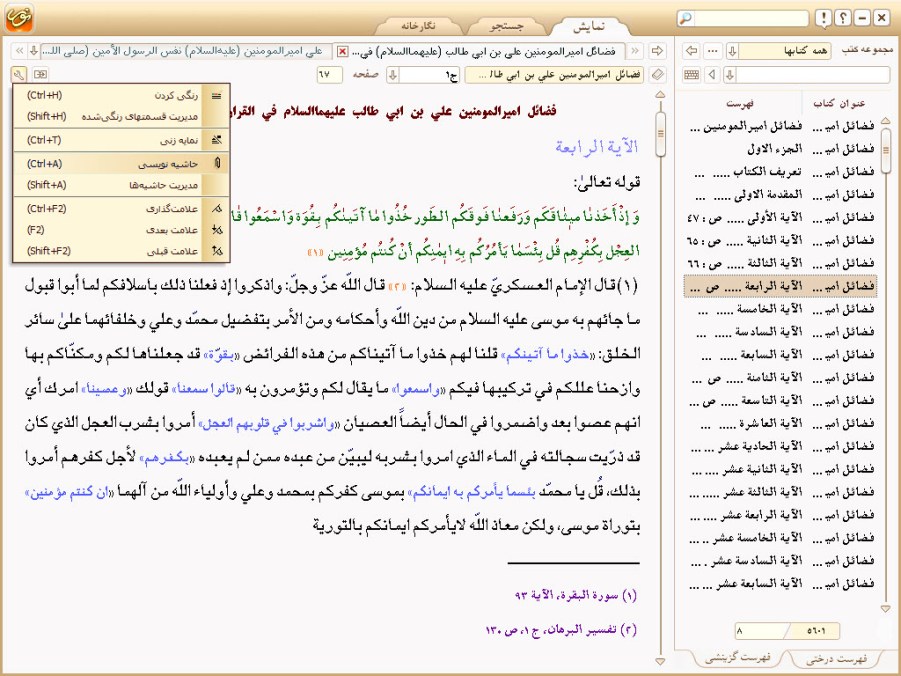This screenshot has width=901, height=676.
Task: Click the scroll down arrow of the text pane
Action: point(660,662)
